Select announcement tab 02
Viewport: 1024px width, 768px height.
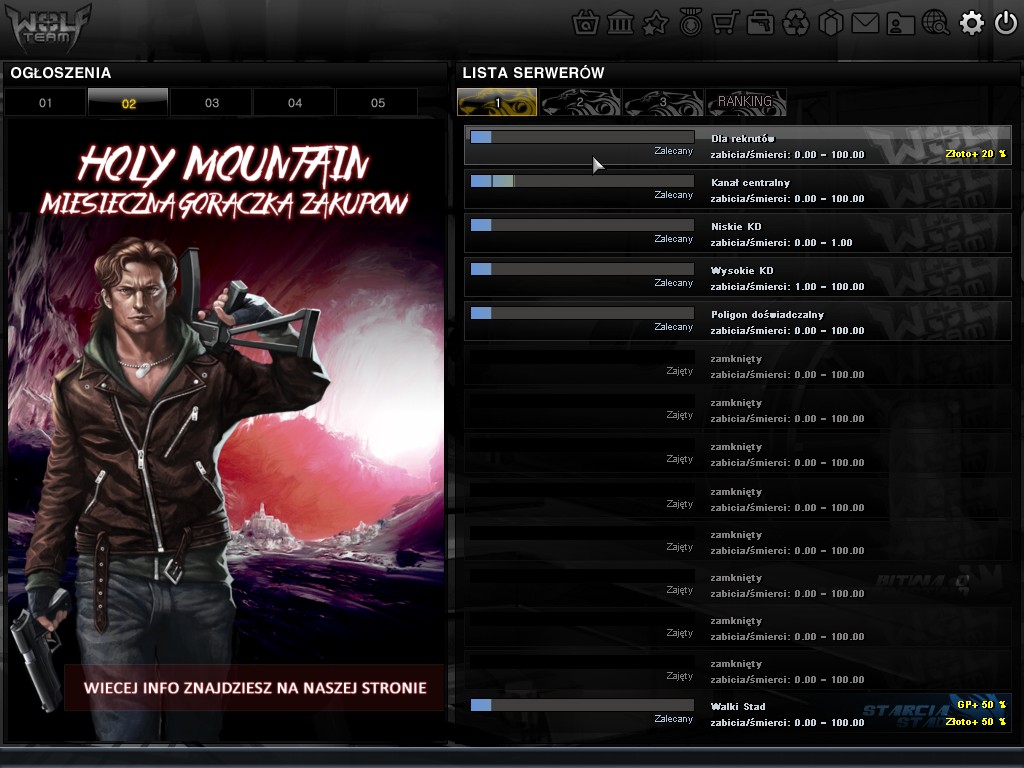(128, 103)
